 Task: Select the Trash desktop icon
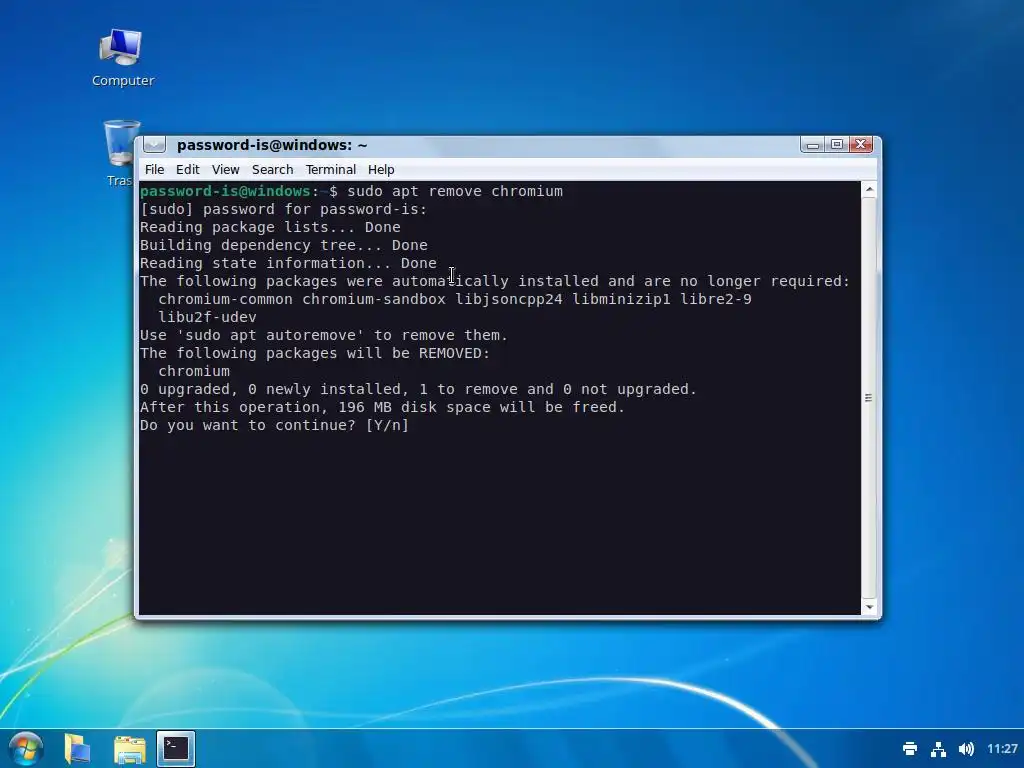pos(121,154)
